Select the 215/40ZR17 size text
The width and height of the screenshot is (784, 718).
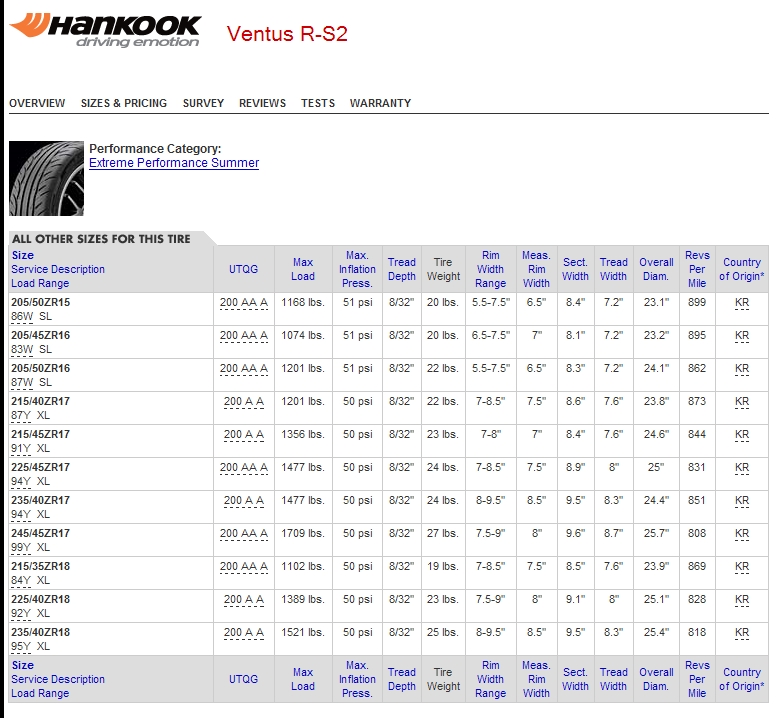click(x=40, y=401)
